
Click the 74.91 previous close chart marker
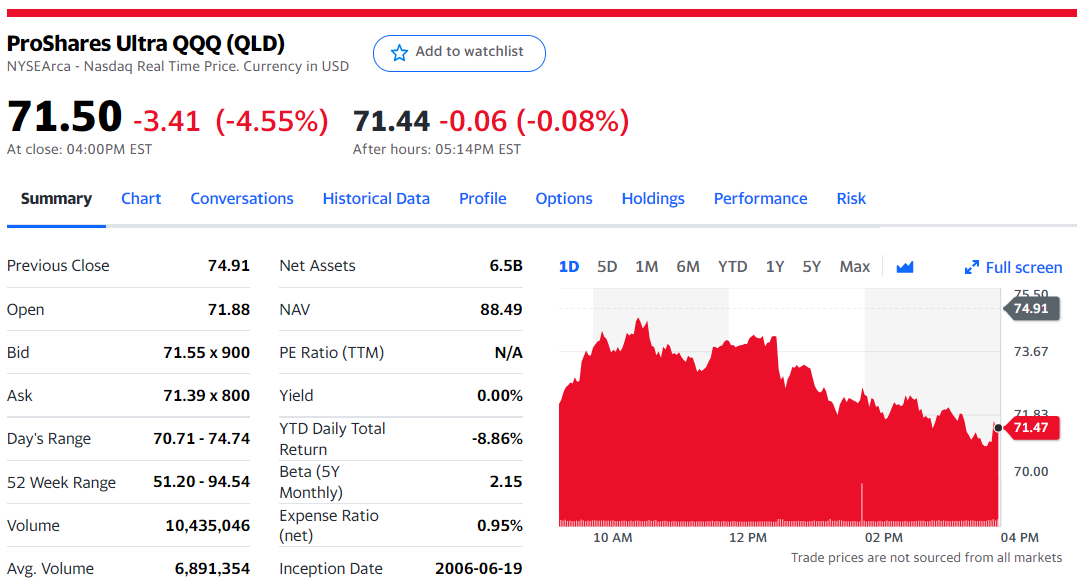pyautogui.click(x=1031, y=308)
